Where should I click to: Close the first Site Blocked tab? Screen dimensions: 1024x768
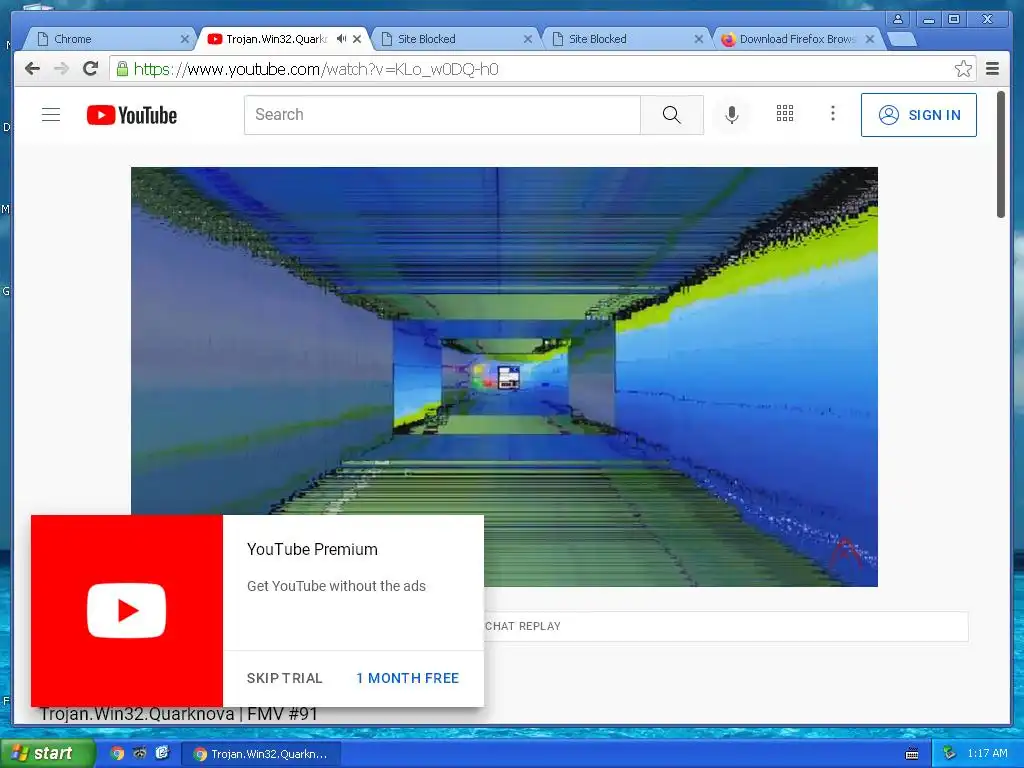[x=528, y=39]
